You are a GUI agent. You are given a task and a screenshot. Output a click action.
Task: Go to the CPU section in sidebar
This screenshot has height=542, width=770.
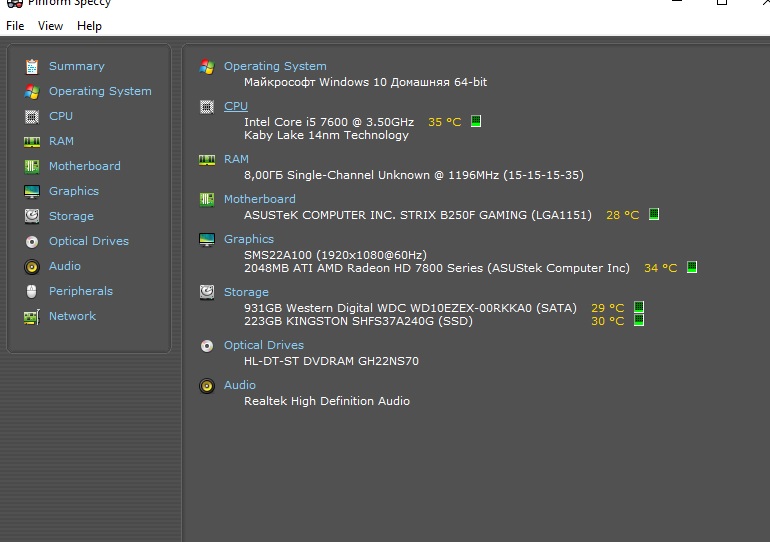pos(61,116)
